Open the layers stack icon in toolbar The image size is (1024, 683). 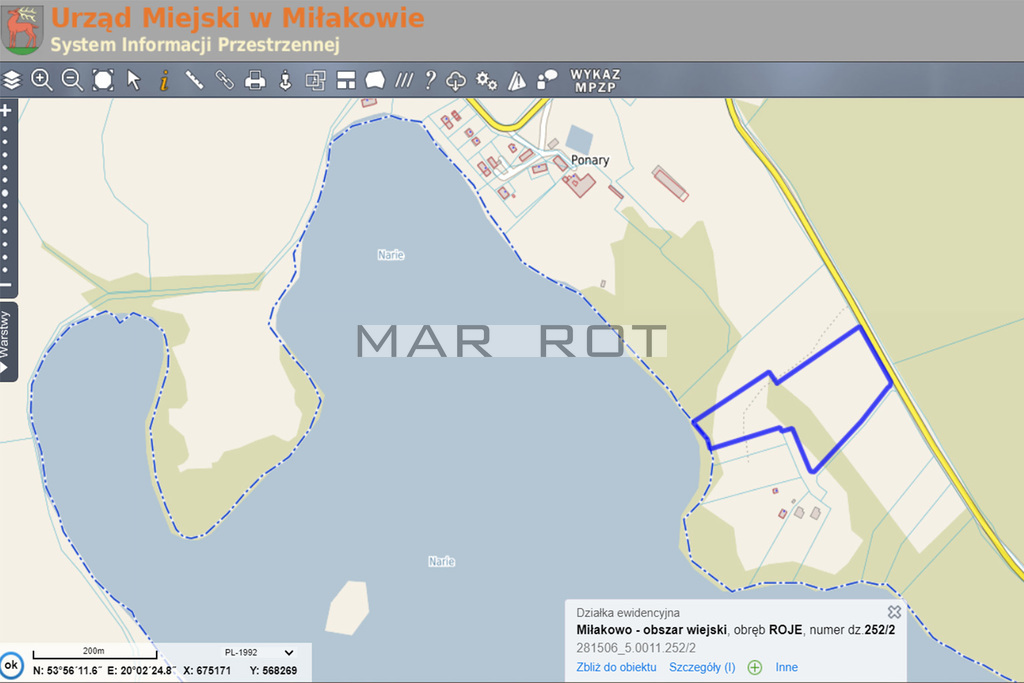coord(11,80)
